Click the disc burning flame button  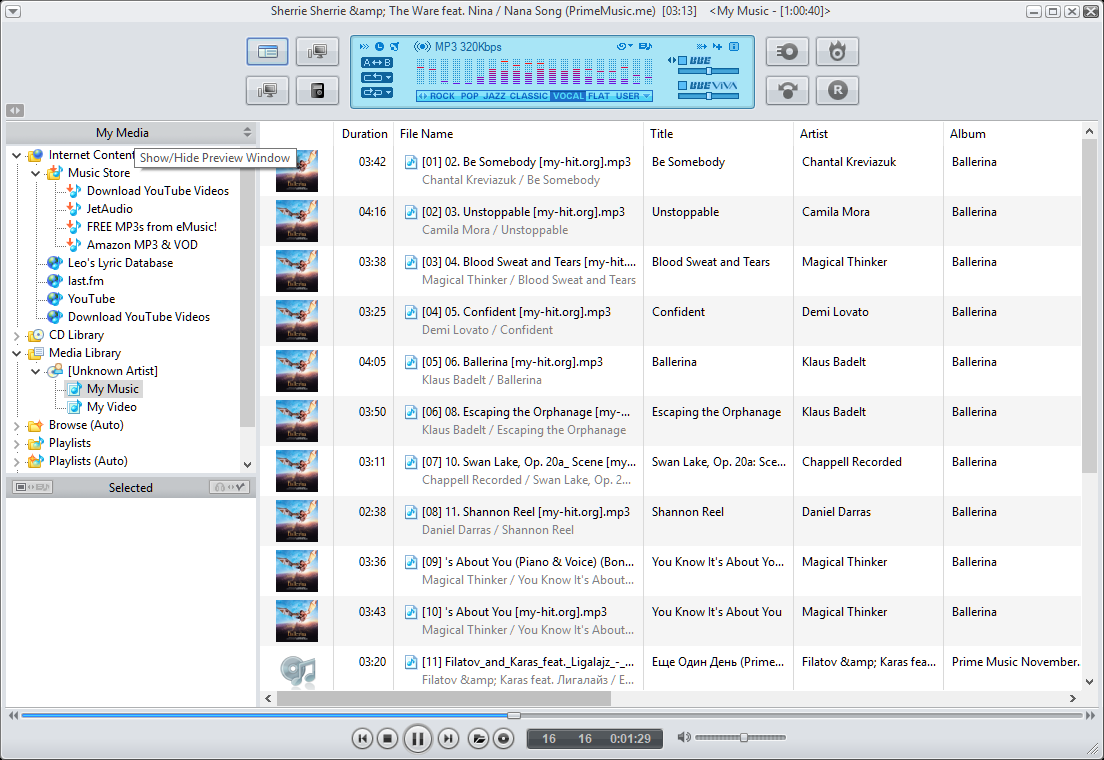click(837, 52)
